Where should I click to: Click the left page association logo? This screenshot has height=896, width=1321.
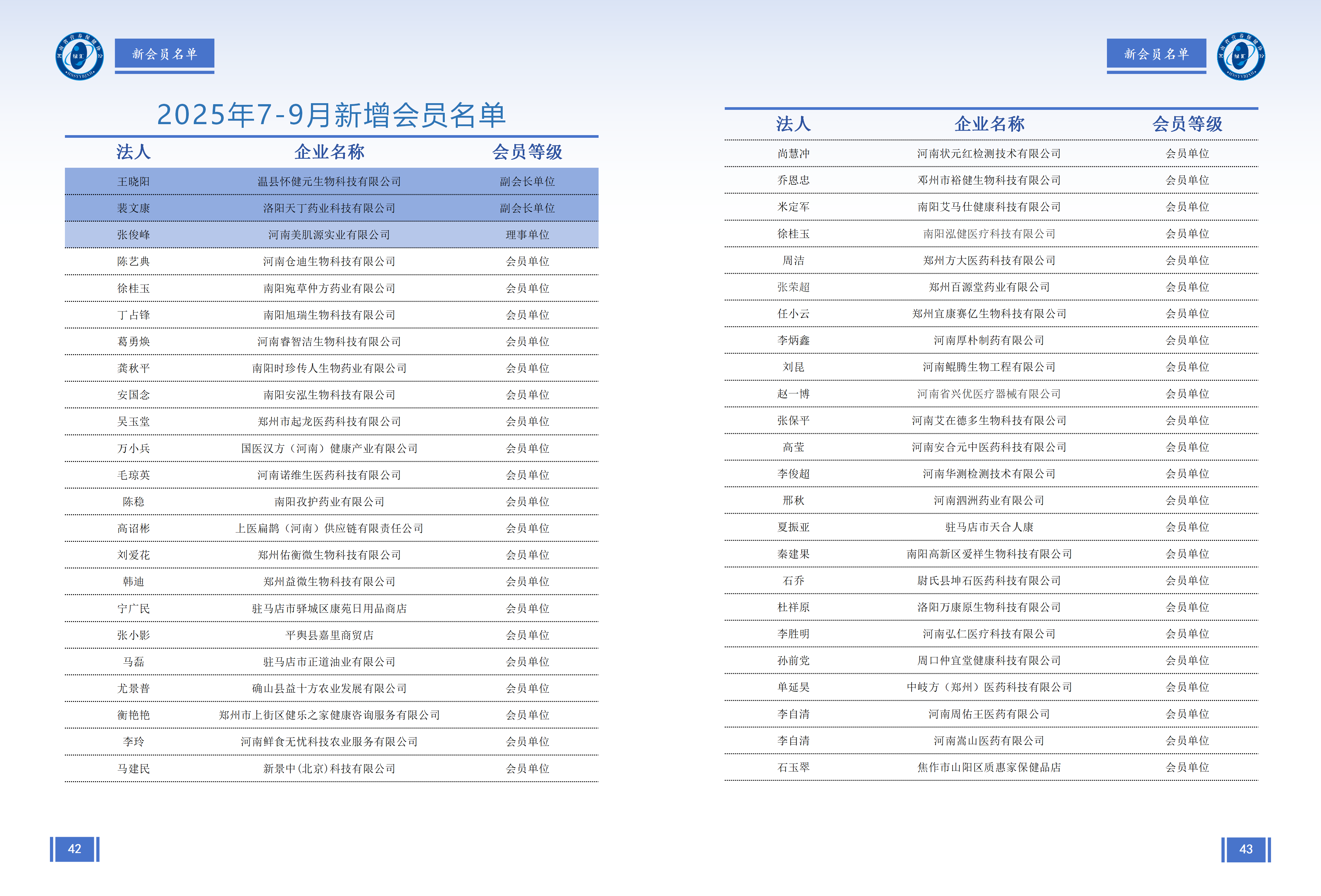pyautogui.click(x=80, y=56)
